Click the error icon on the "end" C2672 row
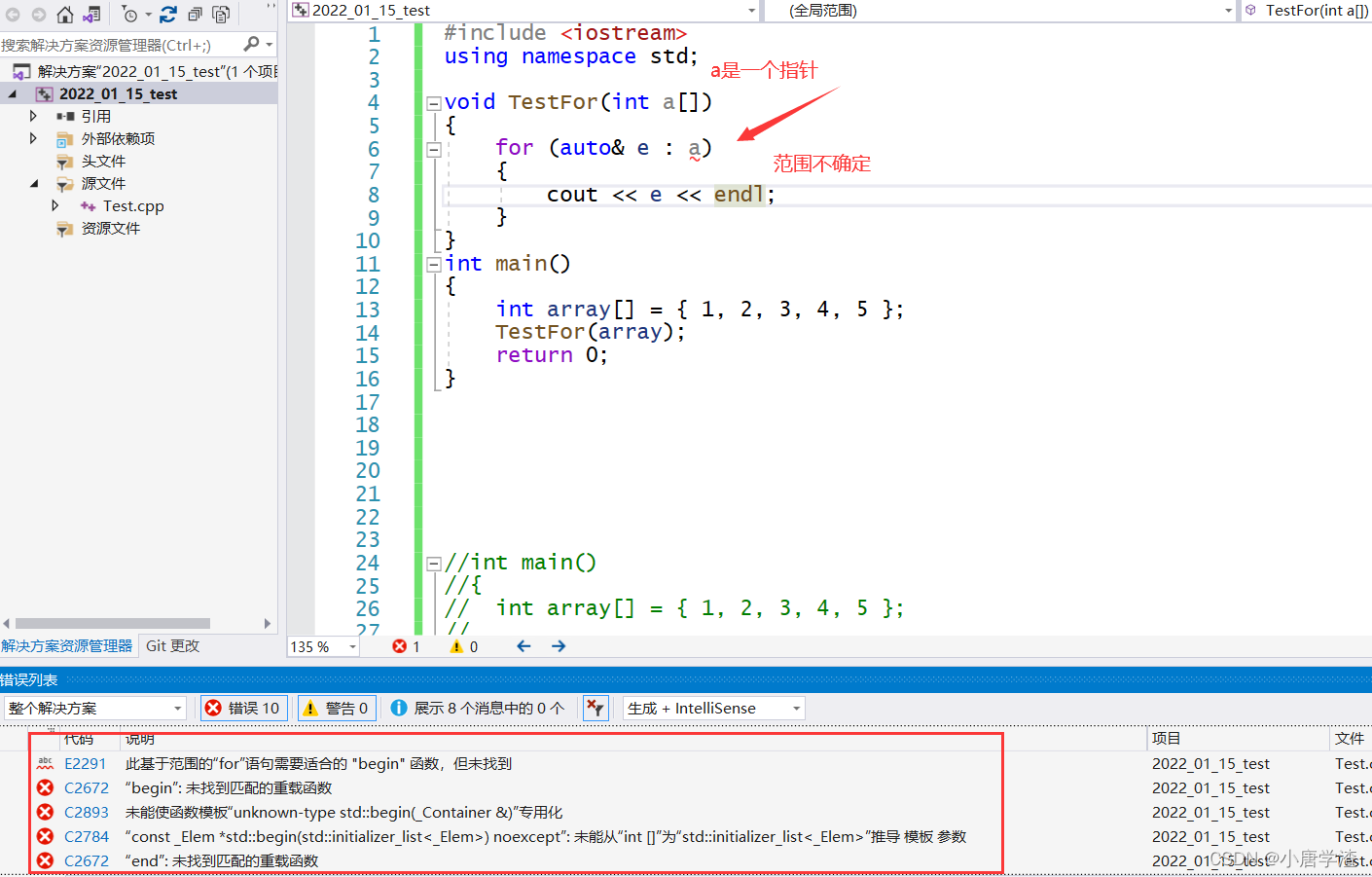Screen dimensions: 1372x877 point(45,860)
